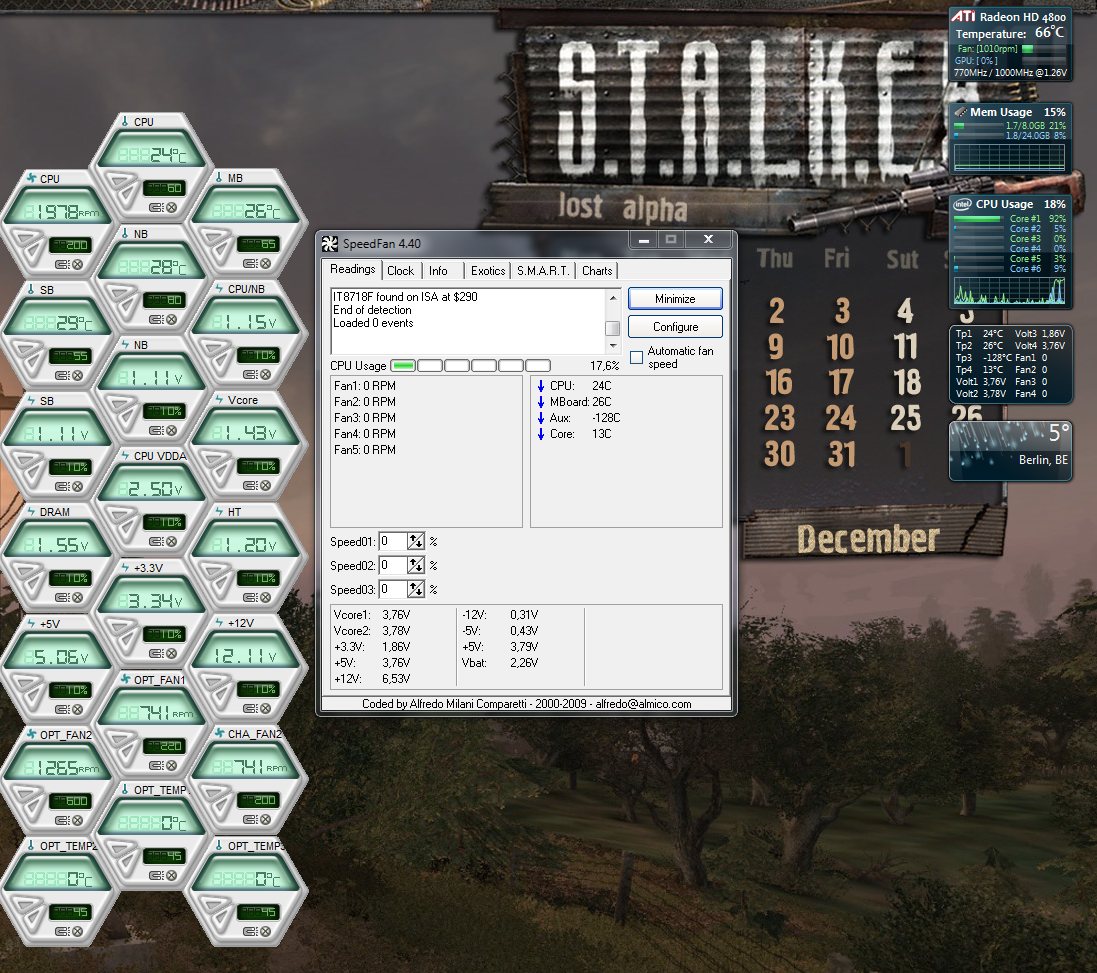Click the alfredo@almico.com text in the status bar

643,704
